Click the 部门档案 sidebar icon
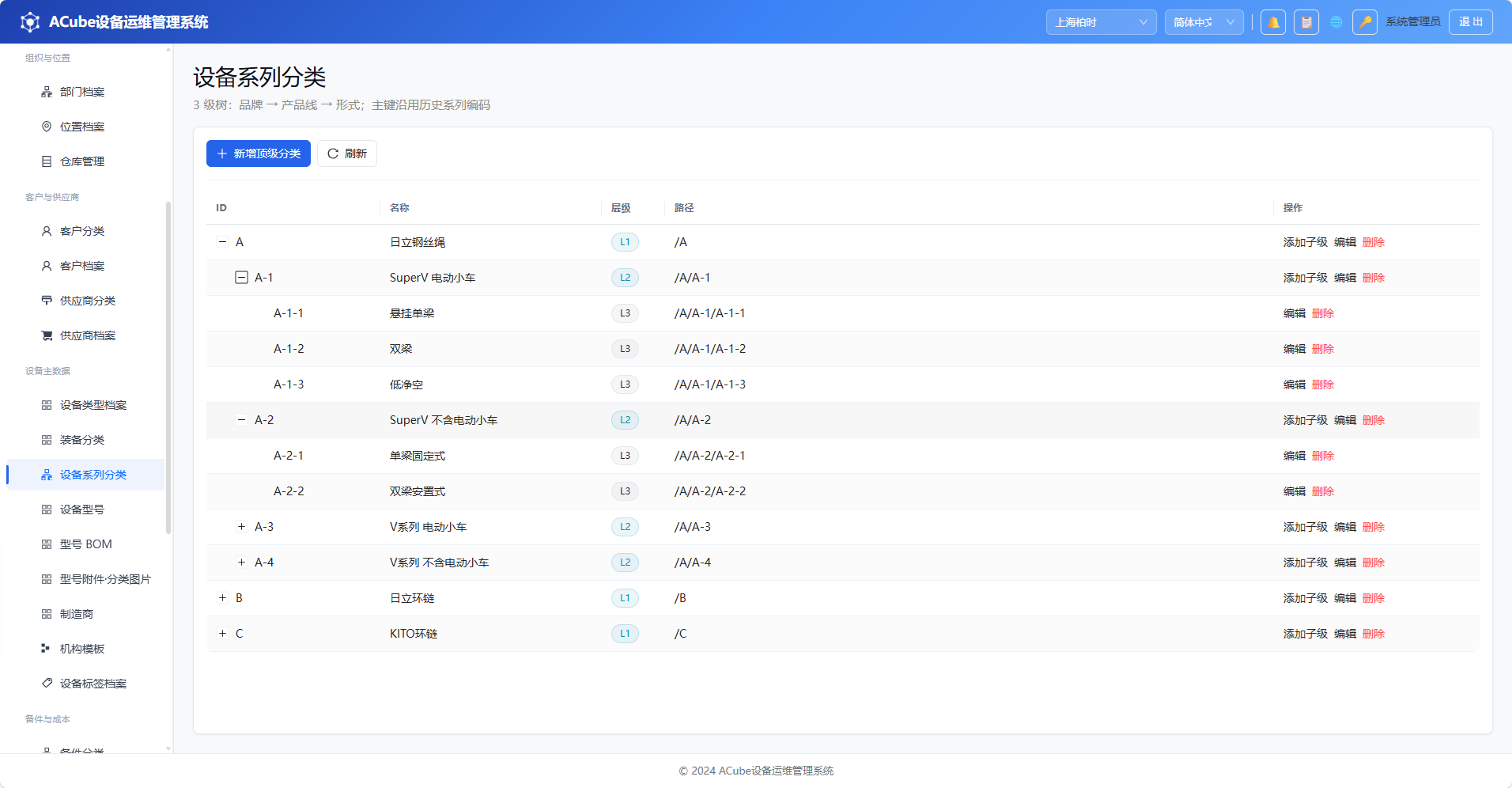 pyautogui.click(x=47, y=92)
